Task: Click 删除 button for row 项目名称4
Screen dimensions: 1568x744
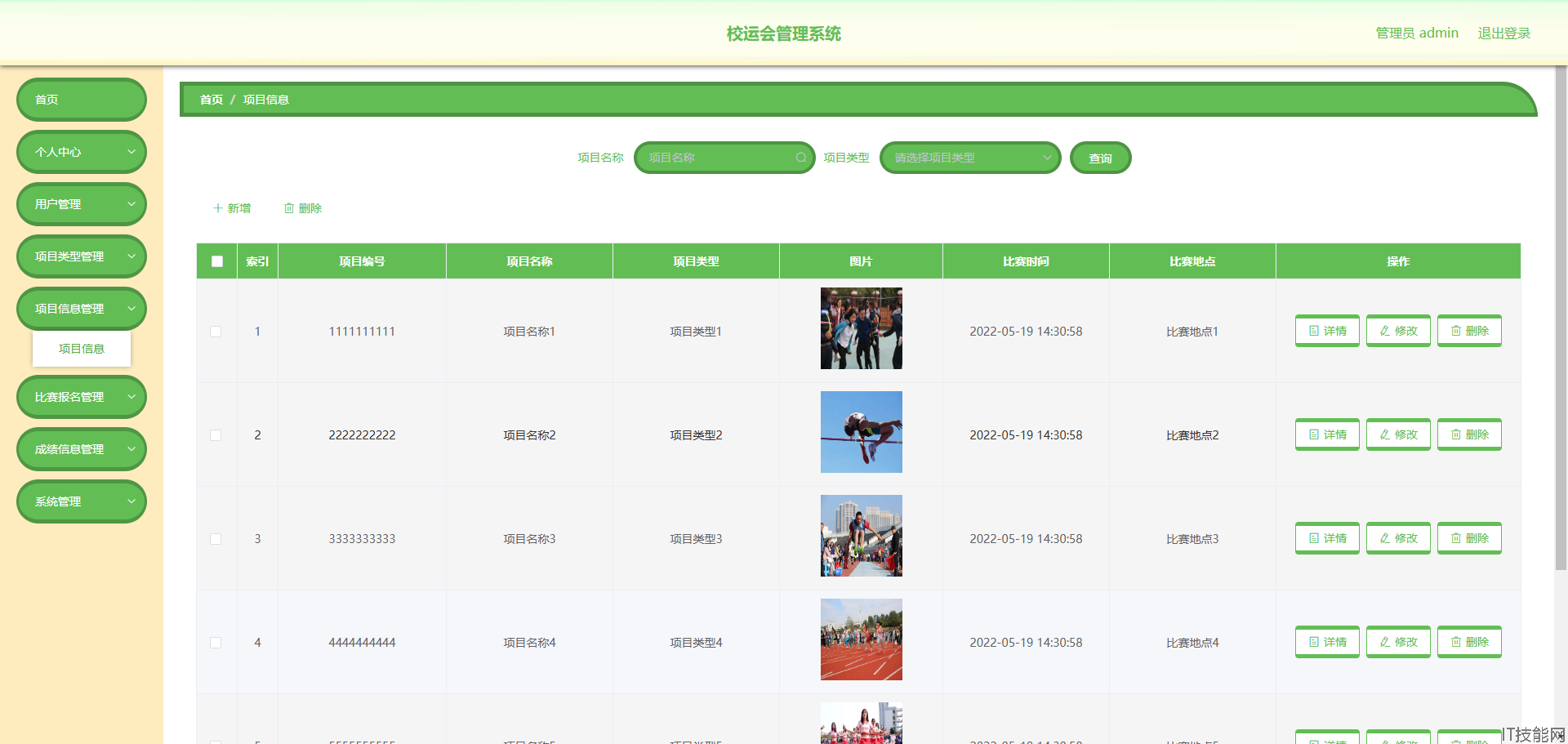Action: [1469, 642]
